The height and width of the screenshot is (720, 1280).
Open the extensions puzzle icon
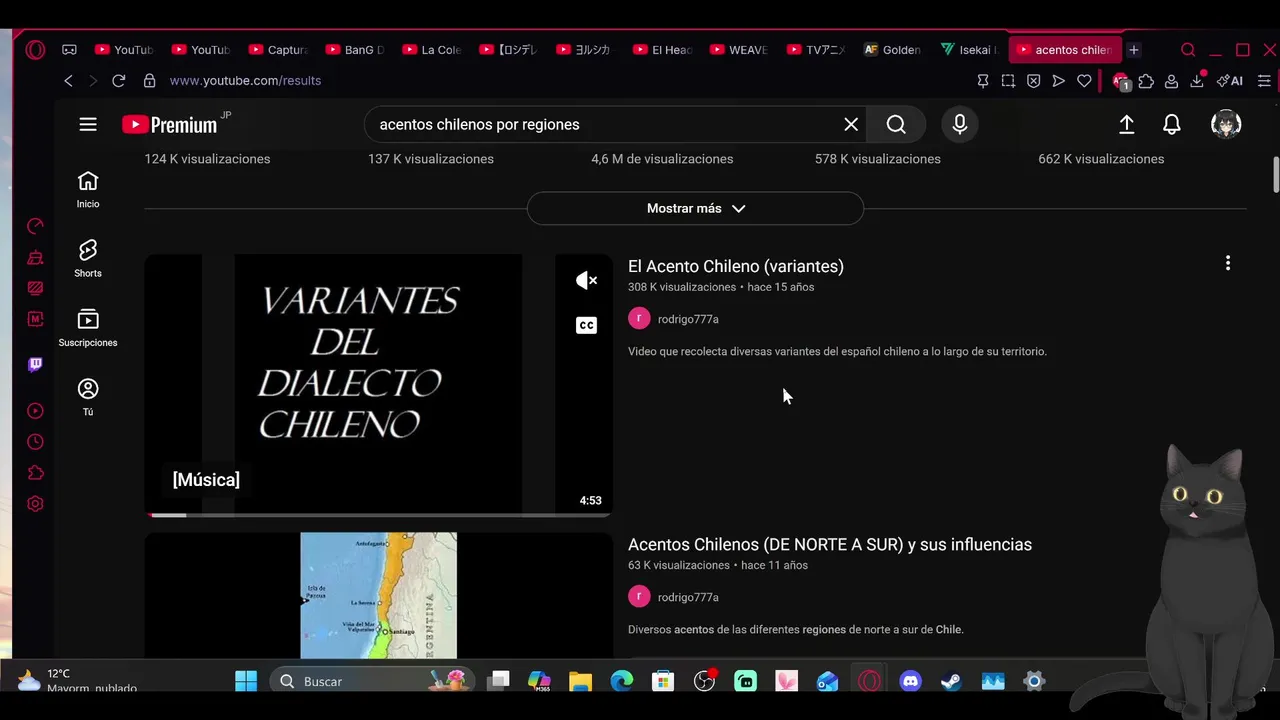tap(1146, 81)
